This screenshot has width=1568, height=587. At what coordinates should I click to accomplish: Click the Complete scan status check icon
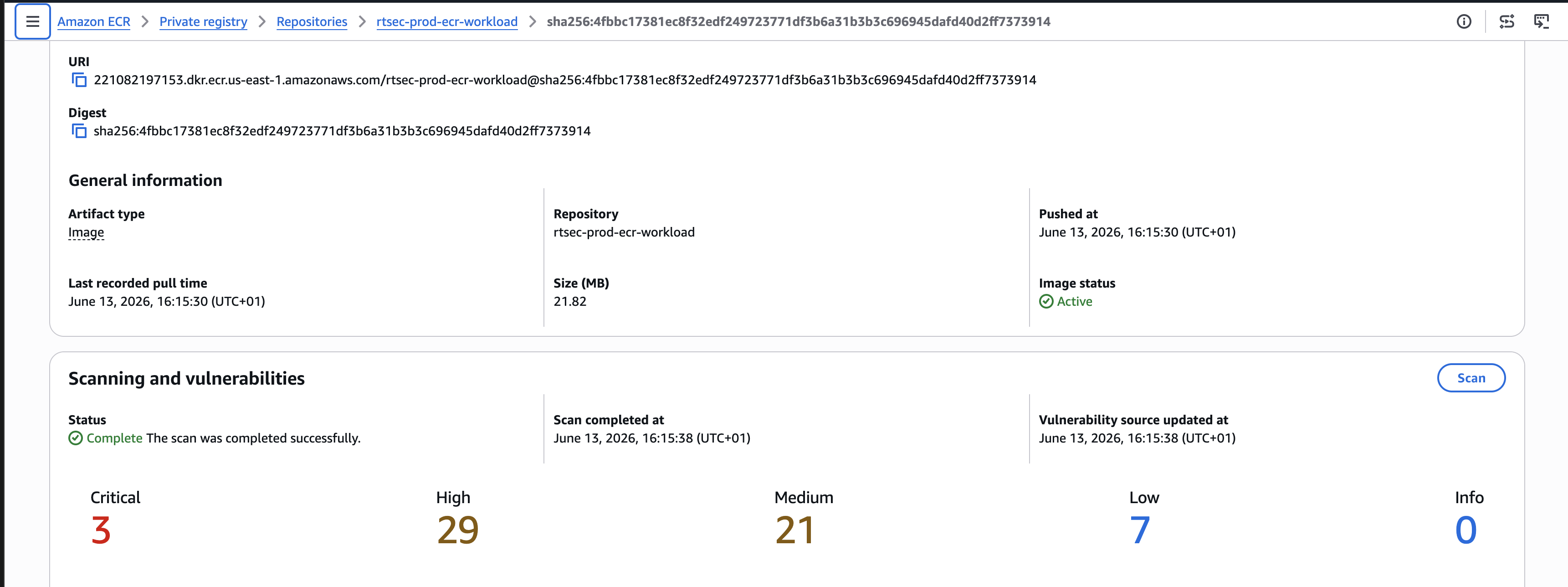click(76, 438)
